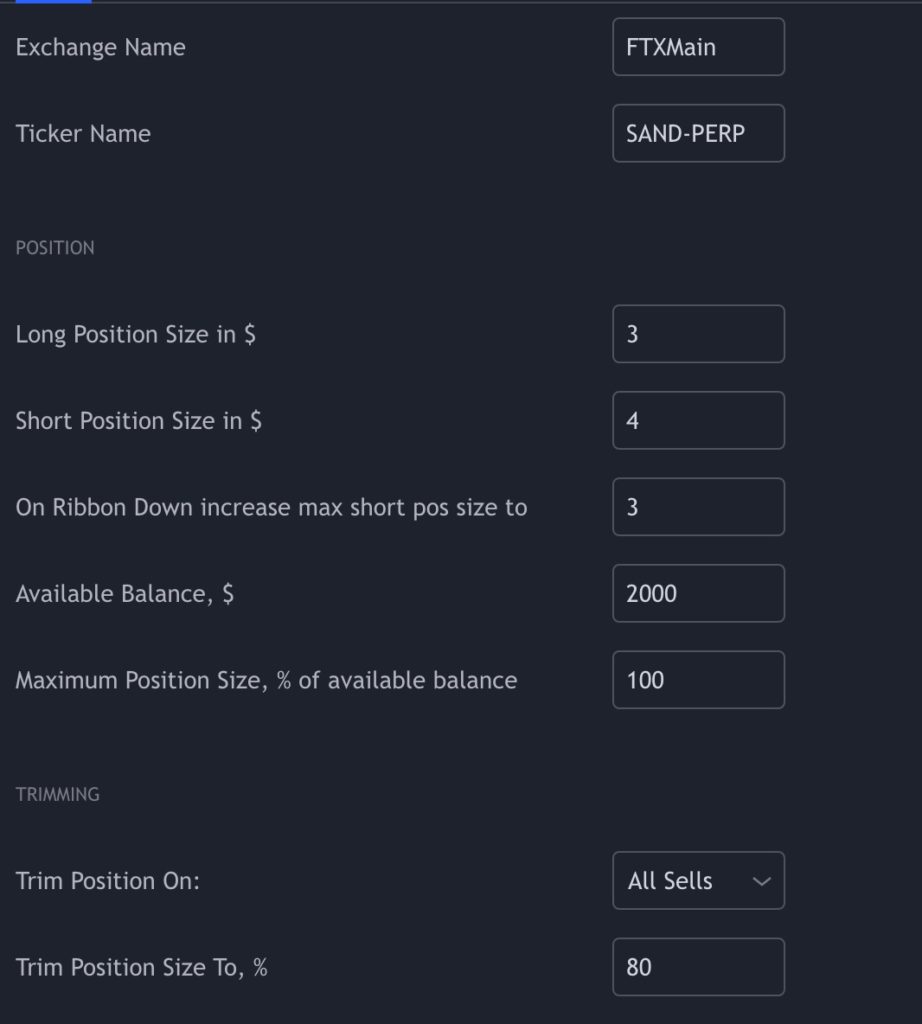922x1024 pixels.
Task: Click the Available Balance, $ label
Action: point(124,594)
